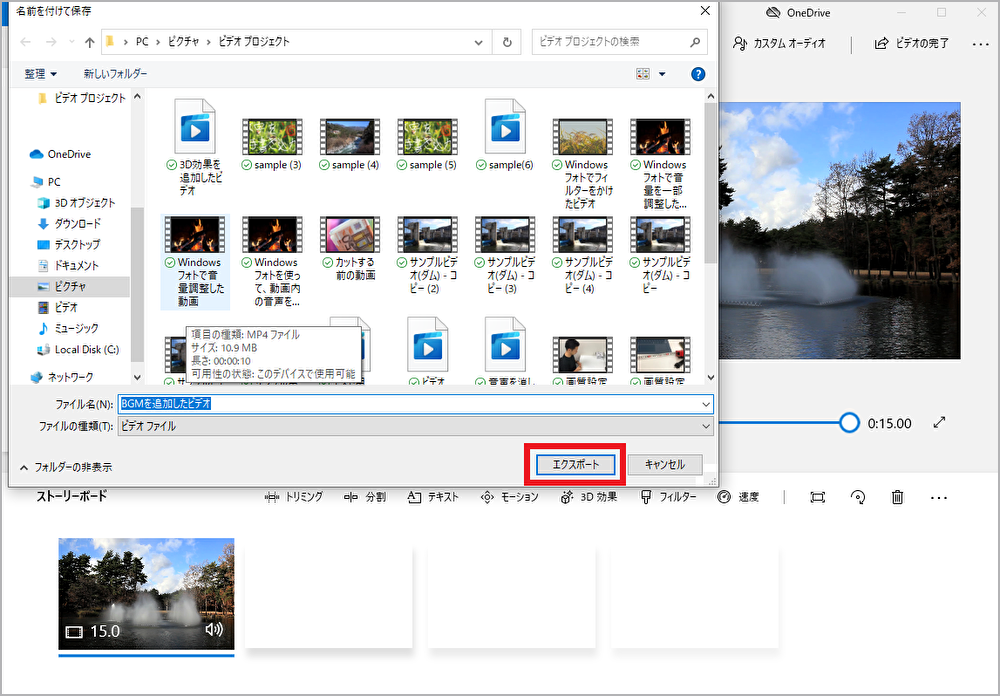Viewport: 1000px width, 696px height.
Task: Expand the video preview to fullscreen
Action: tap(939, 423)
